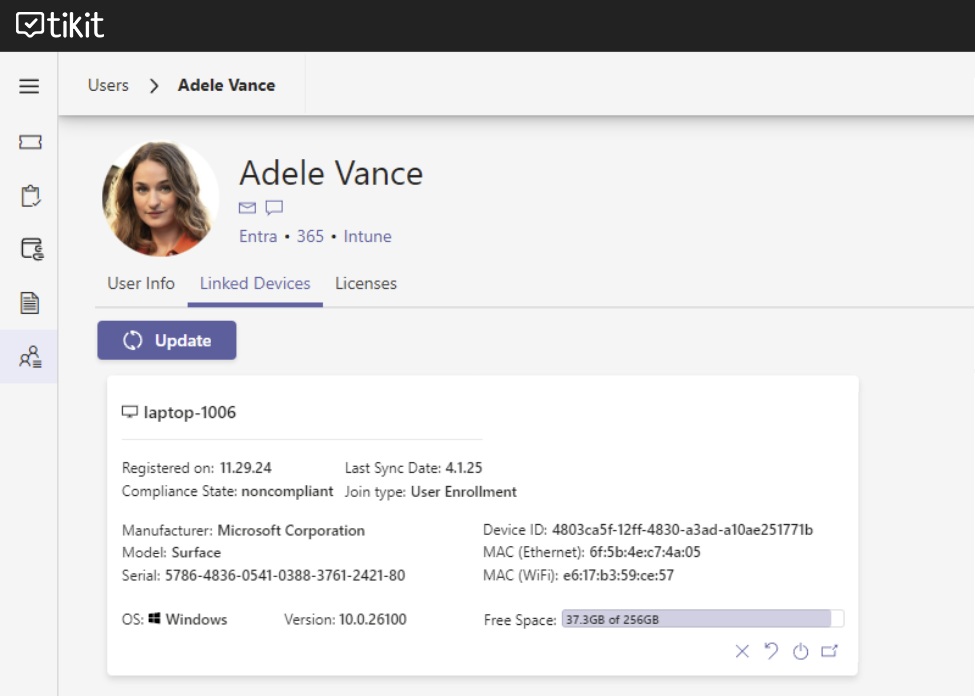
Task: Open the Intune link
Action: 367,236
